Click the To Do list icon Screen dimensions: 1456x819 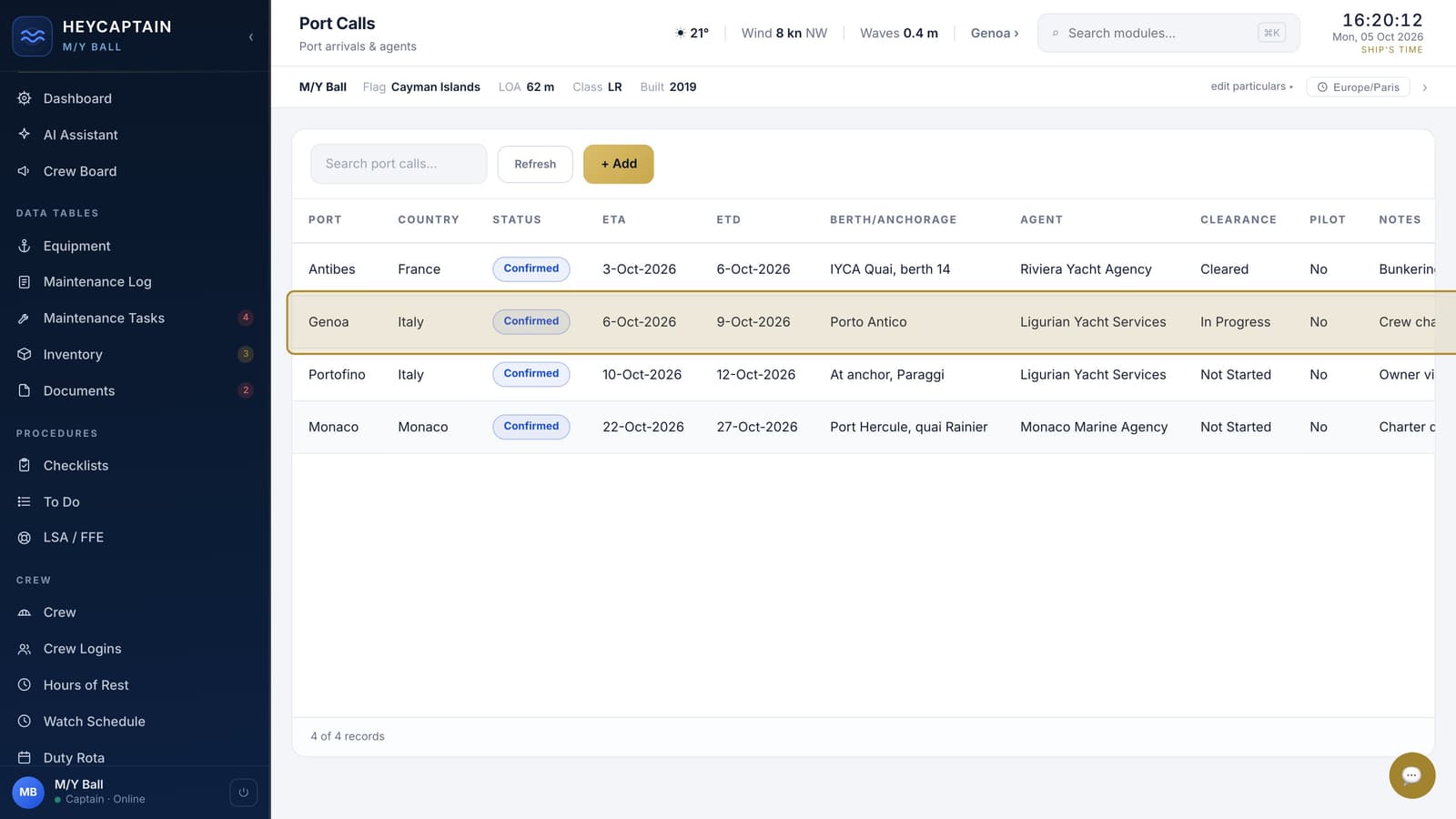[x=25, y=501]
